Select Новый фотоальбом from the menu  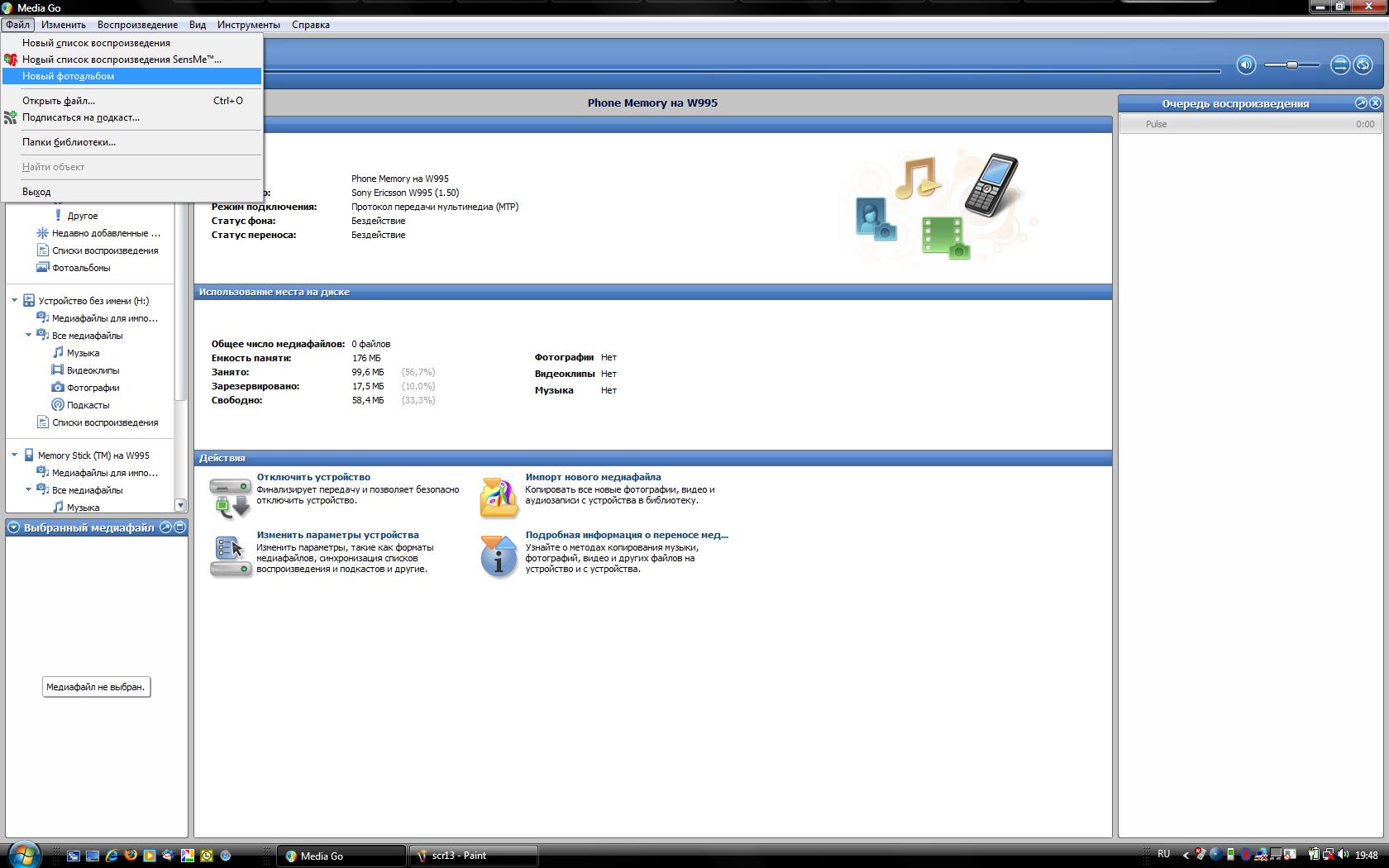(131, 76)
